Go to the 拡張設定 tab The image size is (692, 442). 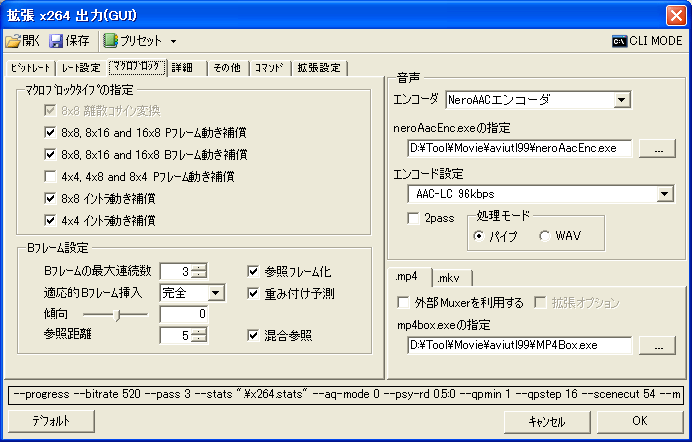(x=320, y=68)
